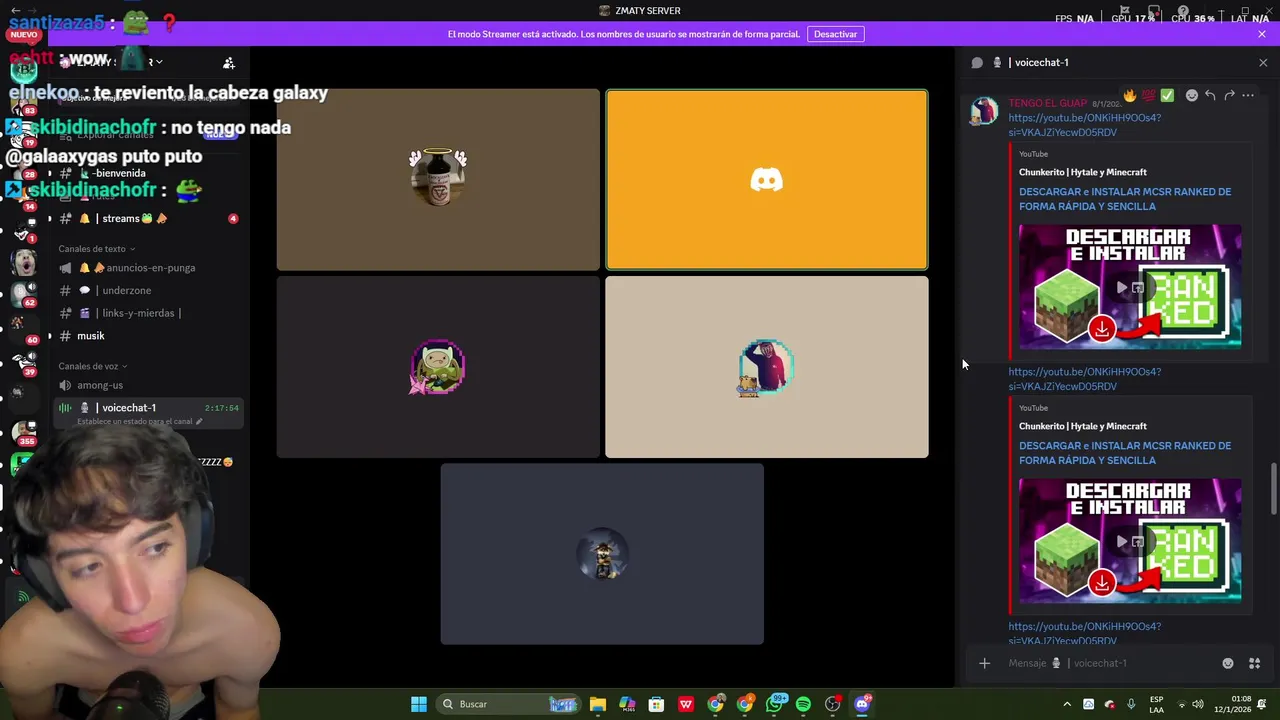Image resolution: width=1280 pixels, height=720 pixels.
Task: Open the server icon with badge 62
Action: click(24, 293)
